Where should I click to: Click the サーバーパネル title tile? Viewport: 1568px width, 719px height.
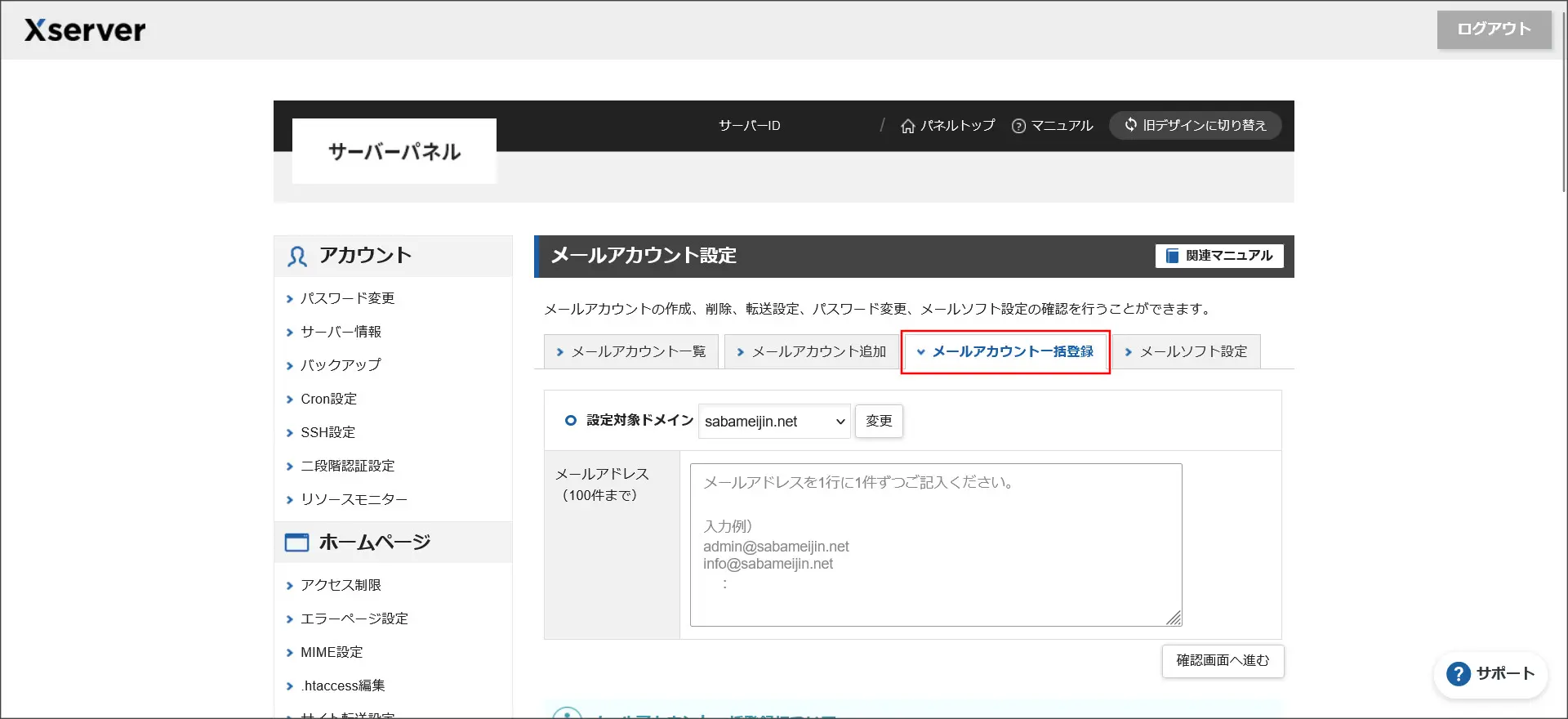point(394,151)
